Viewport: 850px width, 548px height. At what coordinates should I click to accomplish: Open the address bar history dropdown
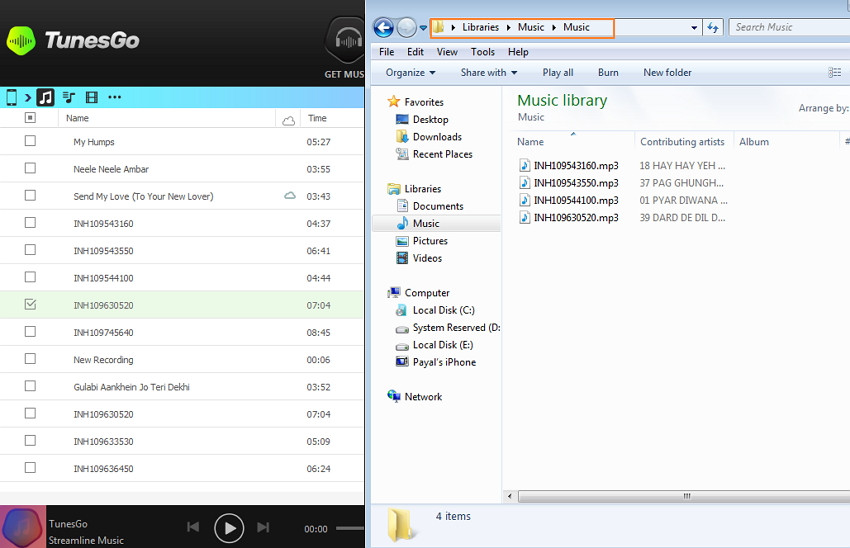click(694, 28)
